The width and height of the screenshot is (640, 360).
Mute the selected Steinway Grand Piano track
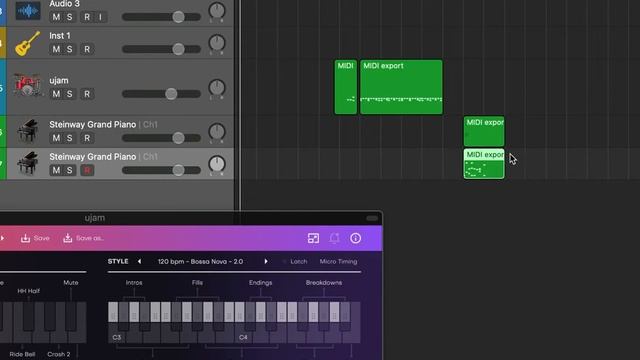point(56,170)
